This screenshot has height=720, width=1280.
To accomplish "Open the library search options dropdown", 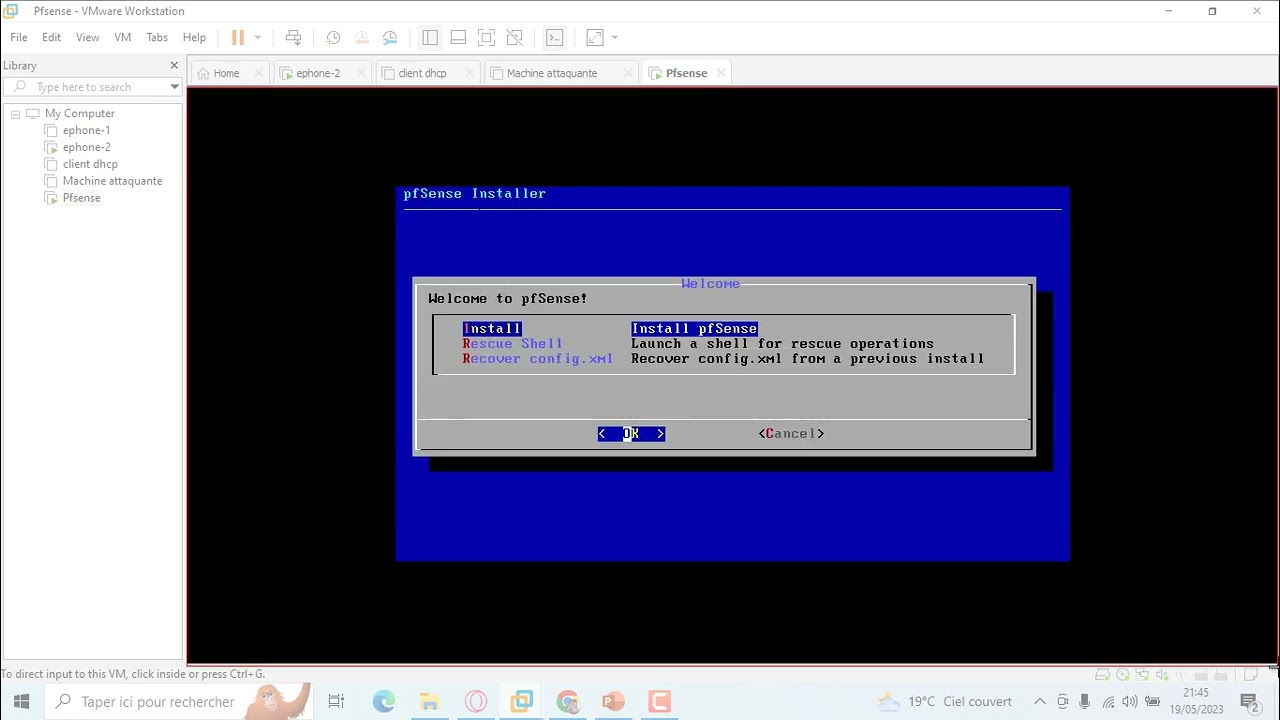I will pos(174,87).
